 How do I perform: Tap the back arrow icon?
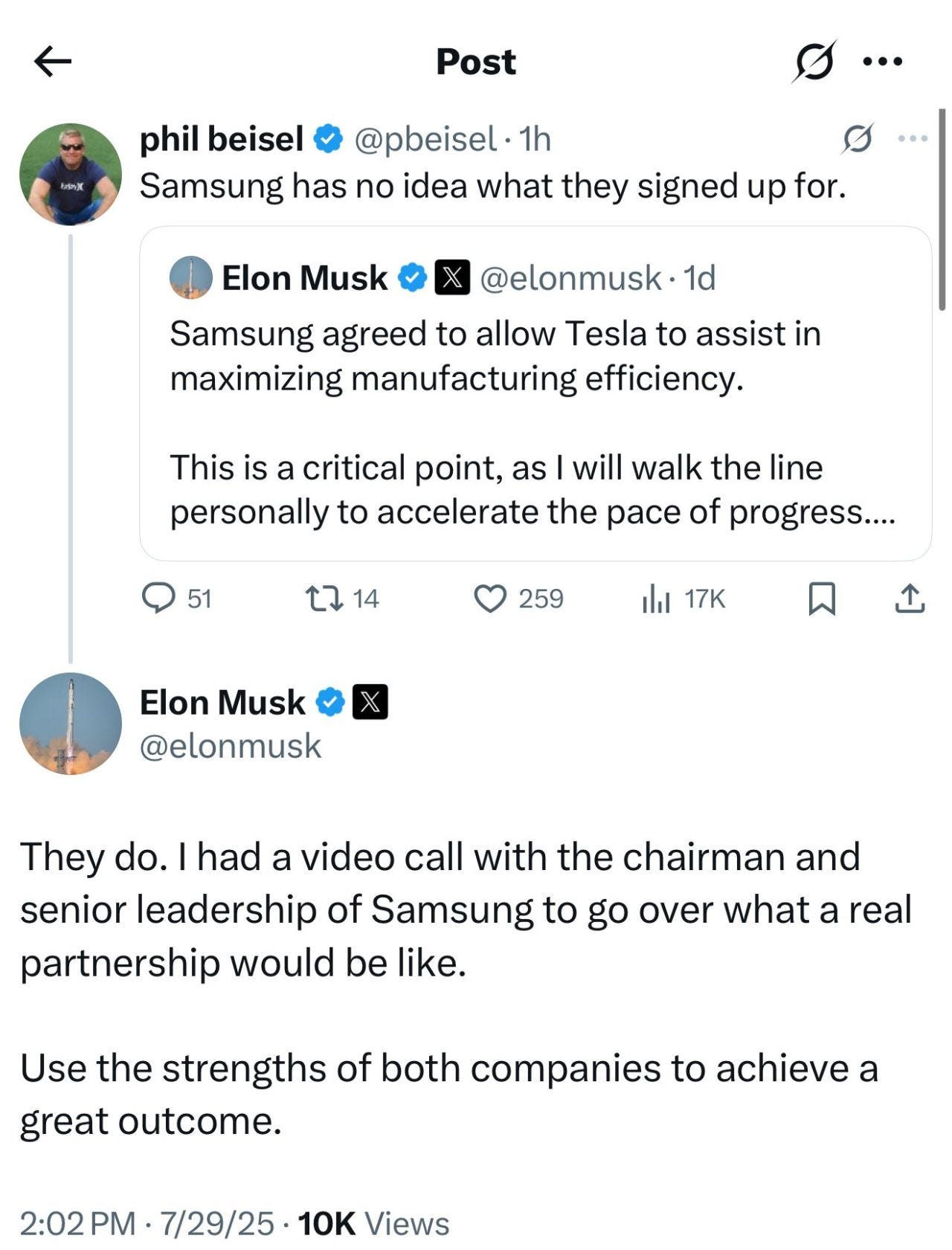pos(53,62)
